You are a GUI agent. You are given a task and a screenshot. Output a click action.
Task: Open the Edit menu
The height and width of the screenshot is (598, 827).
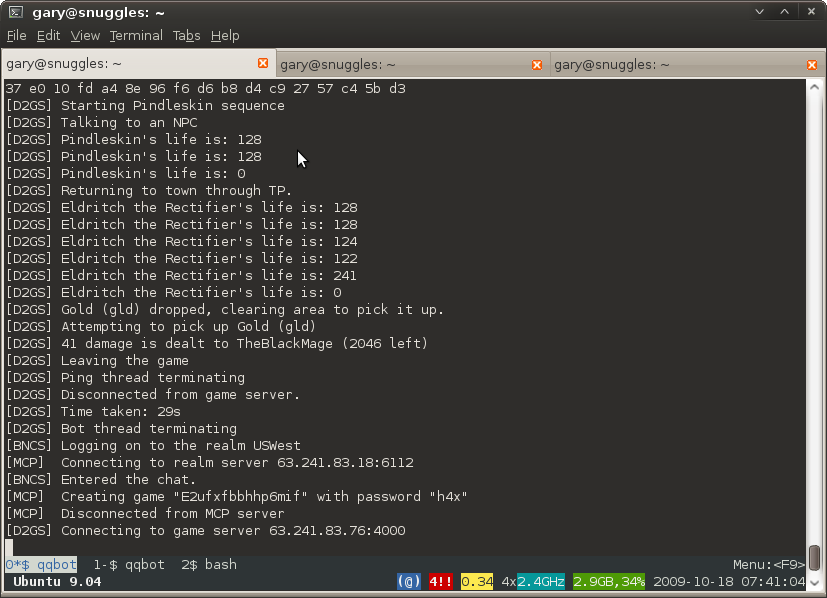[x=48, y=35]
